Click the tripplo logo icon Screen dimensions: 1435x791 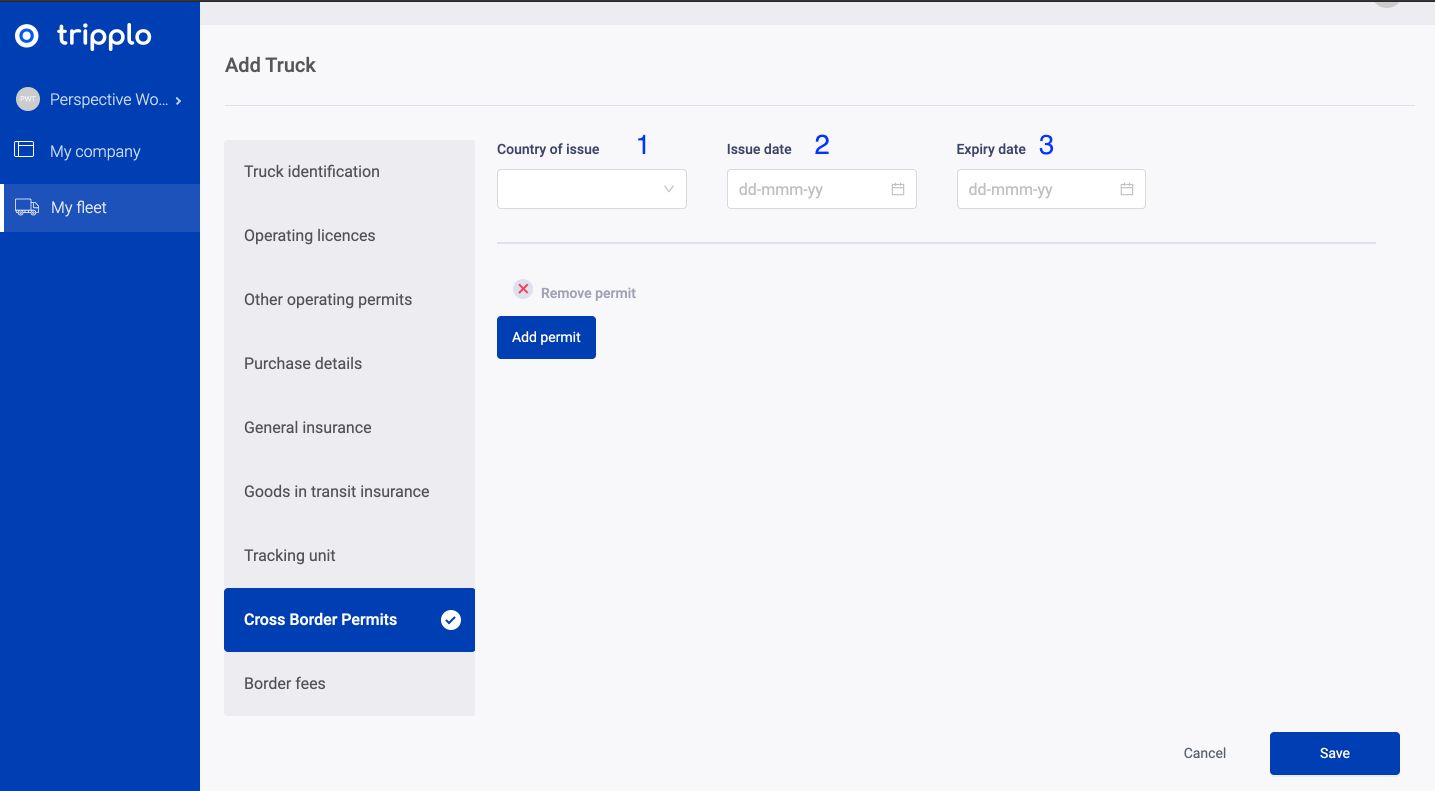pos(27,37)
